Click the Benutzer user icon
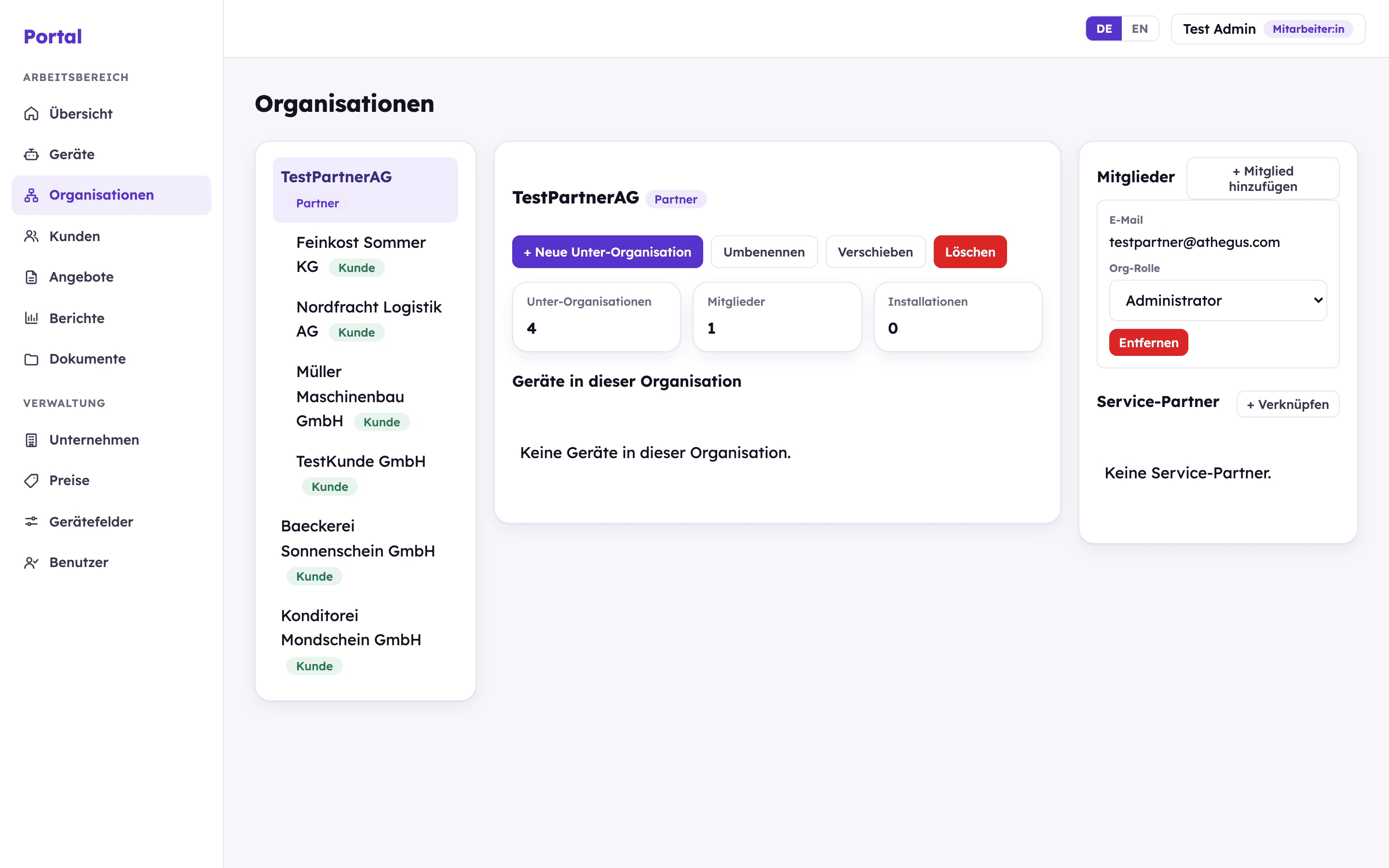The height and width of the screenshot is (868, 1389). tap(31, 563)
